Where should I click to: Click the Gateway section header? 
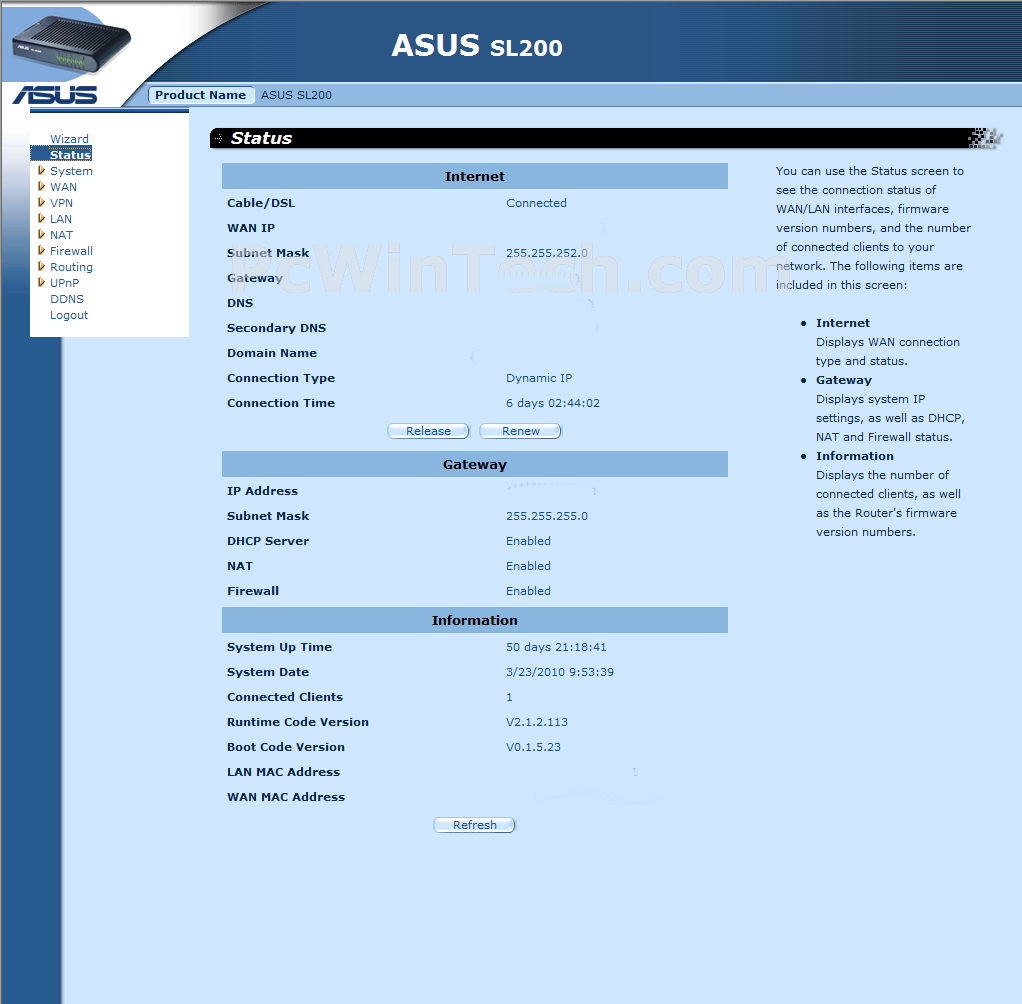pyautogui.click(x=474, y=464)
